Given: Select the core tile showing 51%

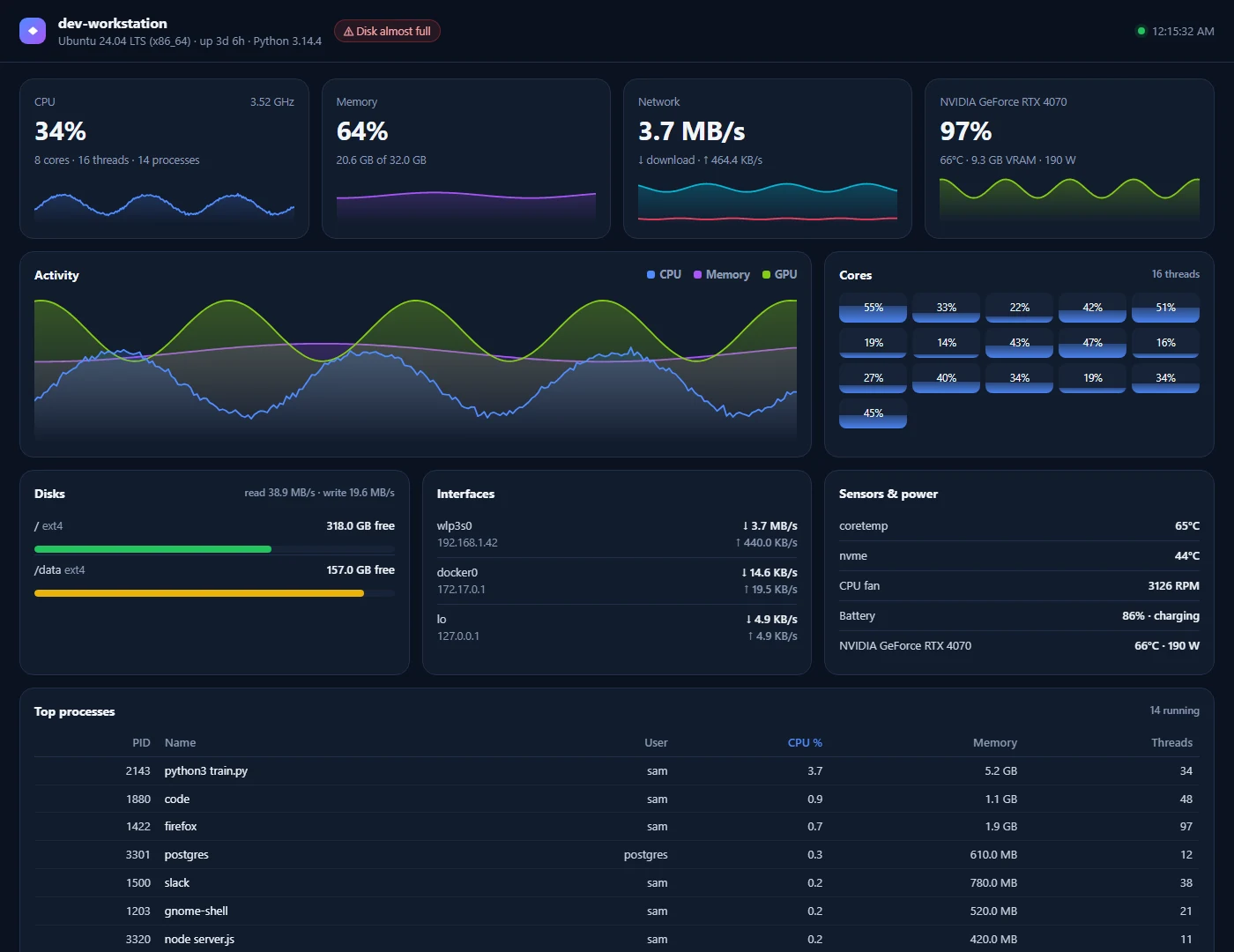Looking at the screenshot, I should tap(1165, 308).
